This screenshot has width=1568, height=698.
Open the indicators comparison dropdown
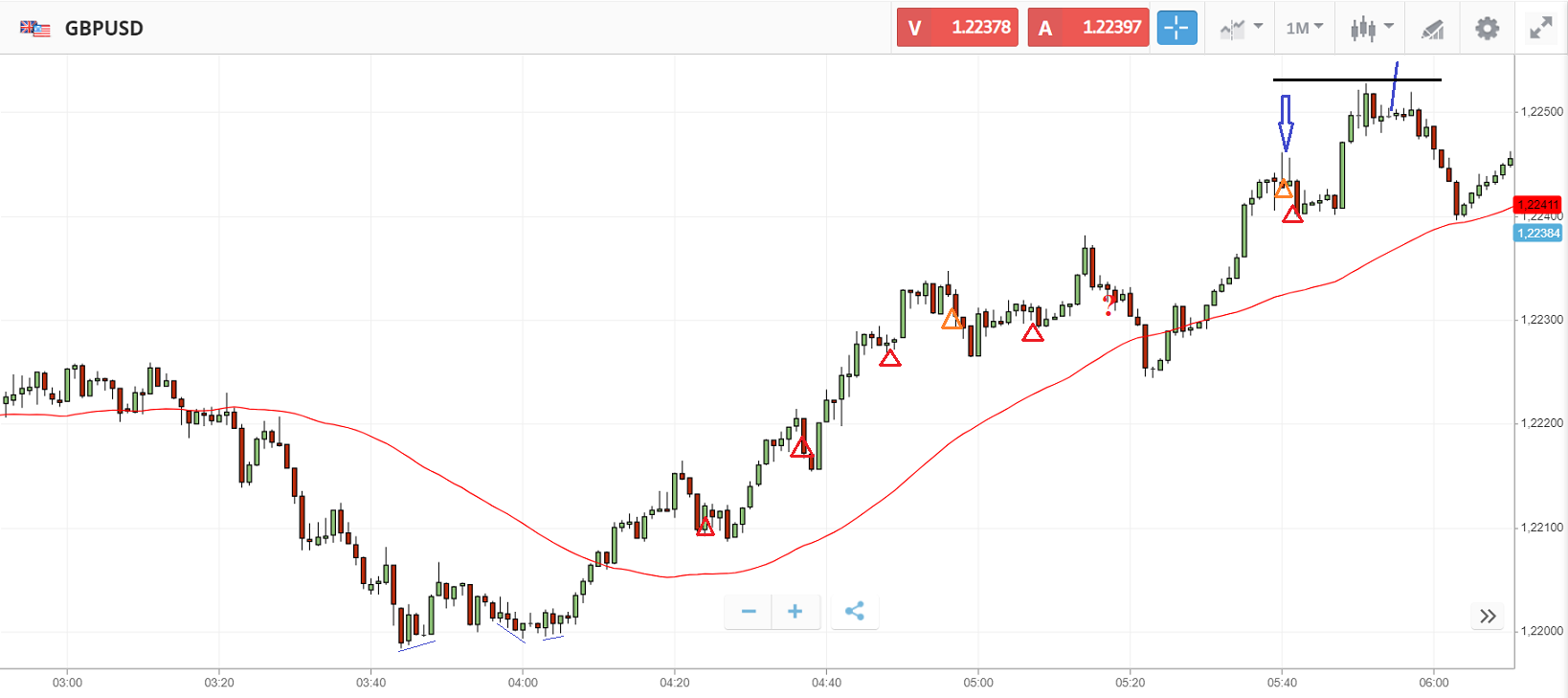click(1241, 29)
